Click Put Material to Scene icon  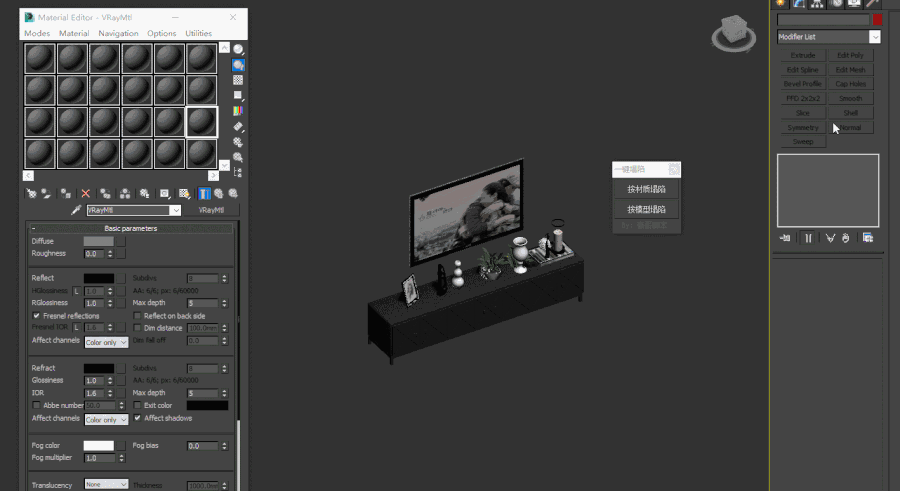tap(46, 194)
